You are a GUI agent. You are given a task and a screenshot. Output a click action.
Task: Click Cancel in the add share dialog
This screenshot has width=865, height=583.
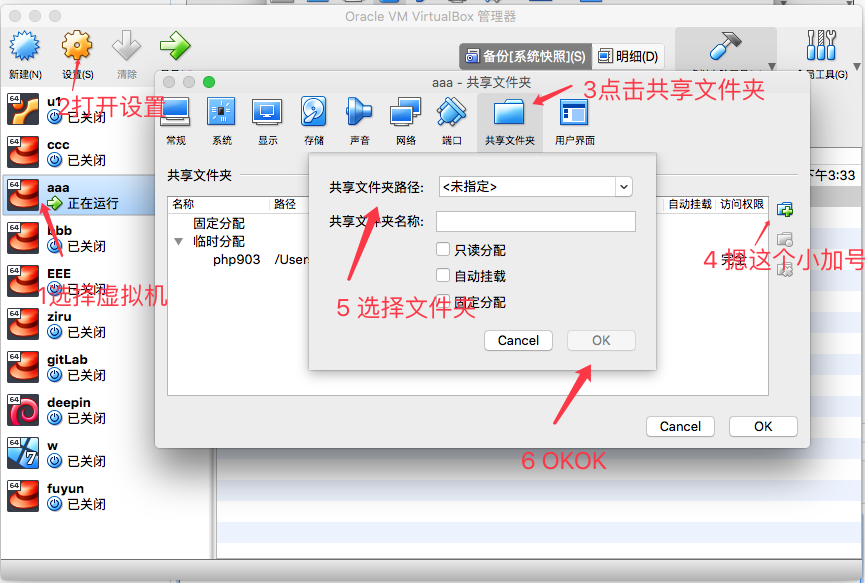click(518, 340)
